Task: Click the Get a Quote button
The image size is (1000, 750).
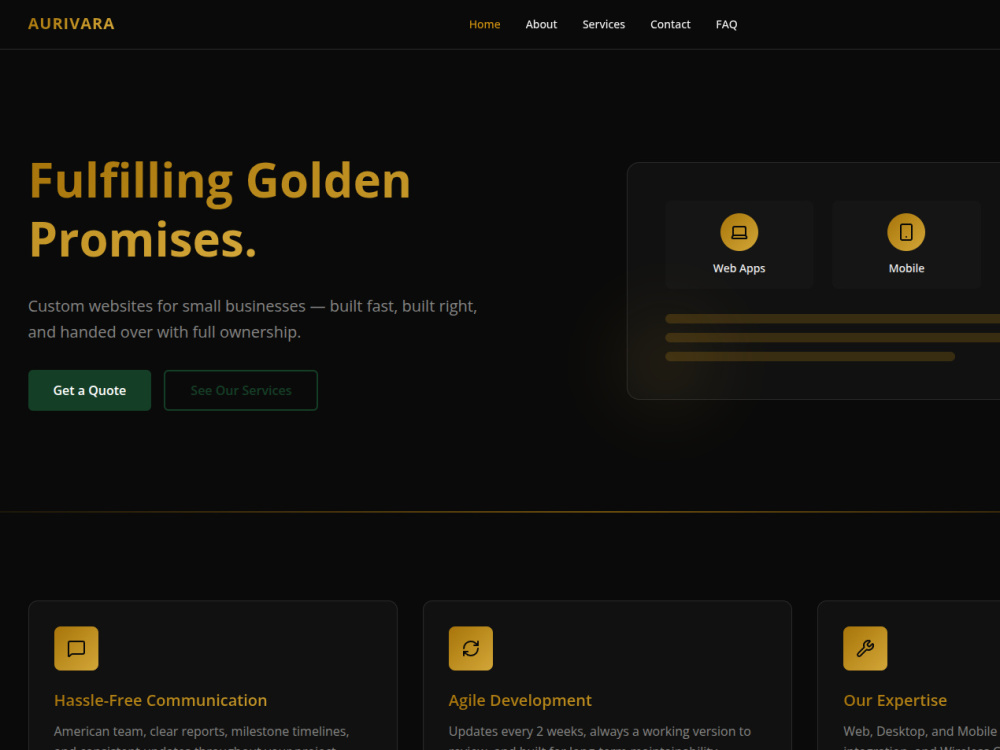Action: [x=89, y=390]
